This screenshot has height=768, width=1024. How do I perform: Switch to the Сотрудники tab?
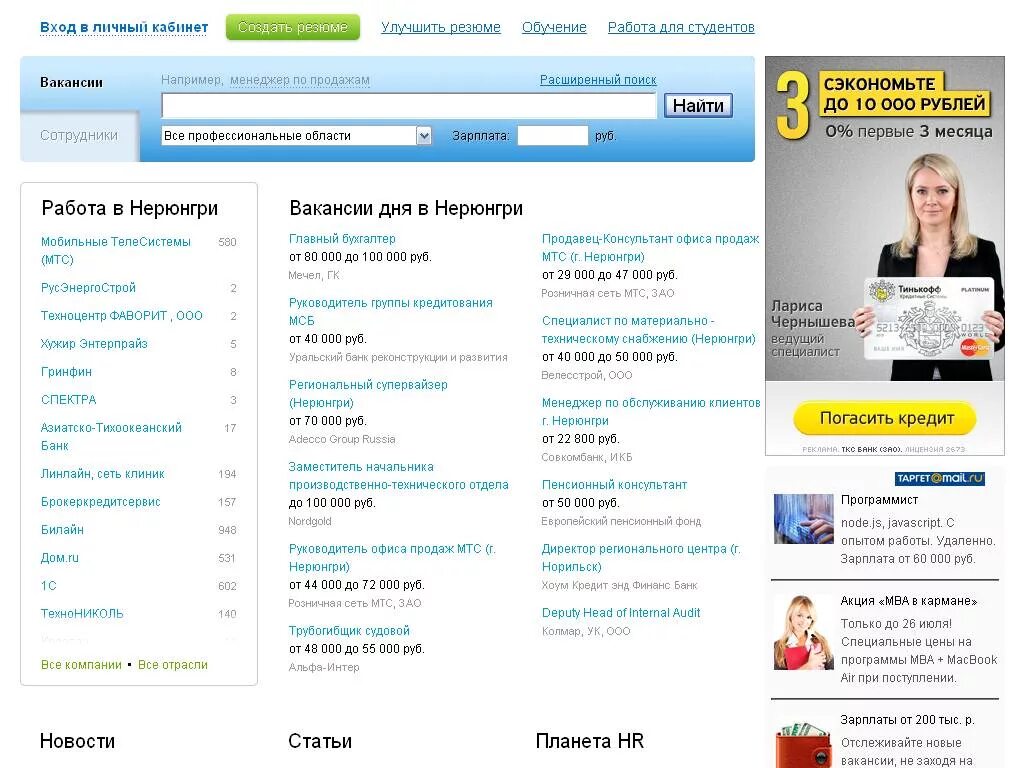point(79,135)
